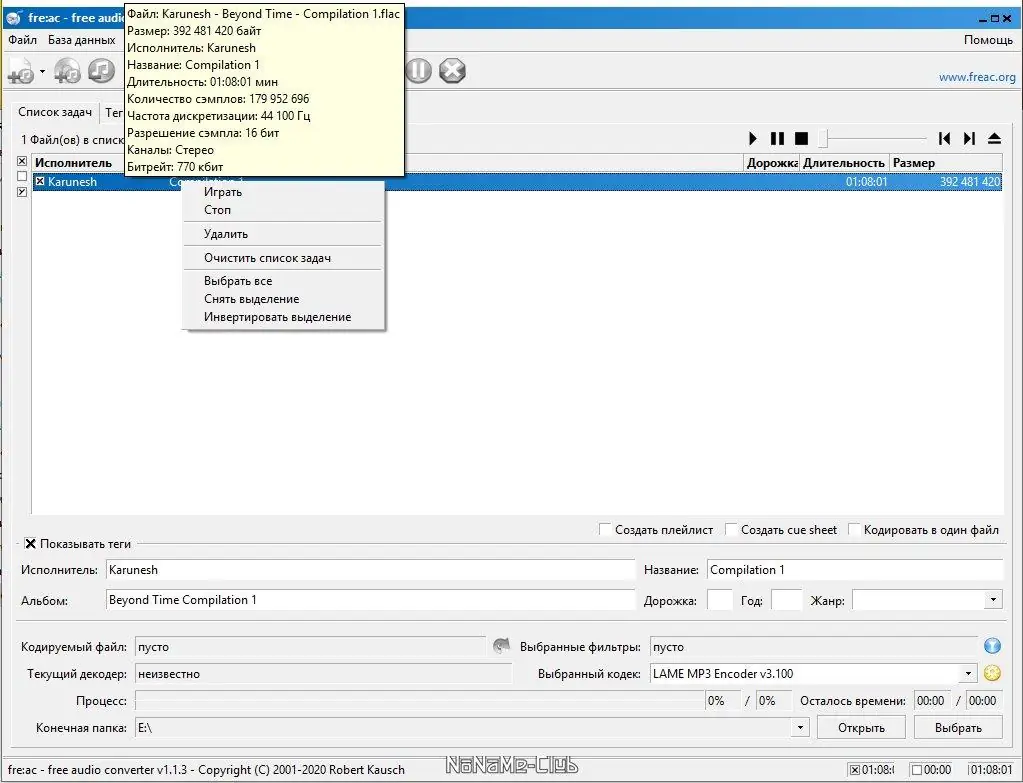Open the destination folder dropdown arrow
This screenshot has height=783, width=1023.
[798, 727]
